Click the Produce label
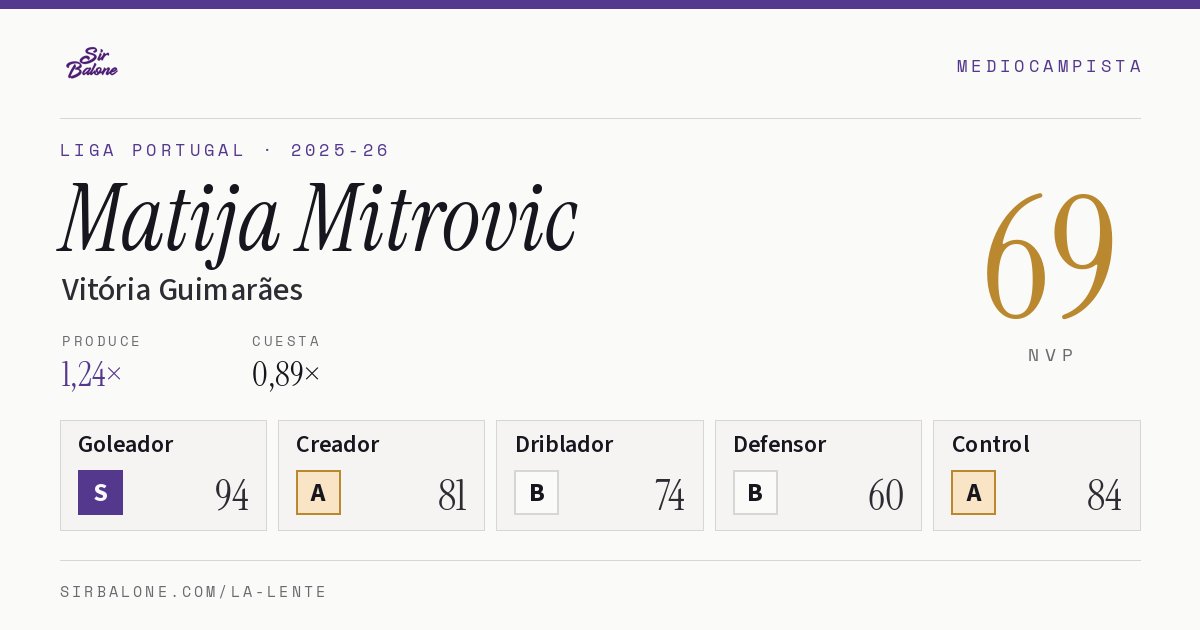 point(102,341)
